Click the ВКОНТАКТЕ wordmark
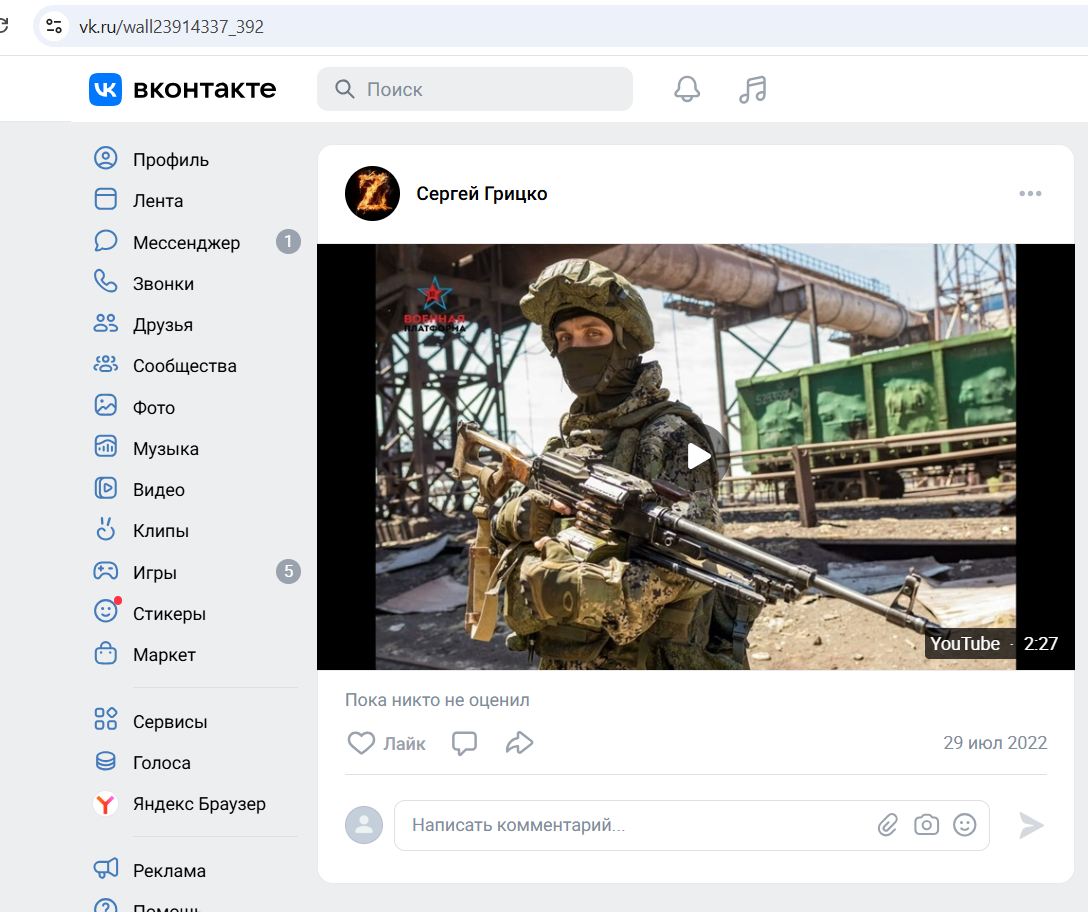 click(204, 89)
